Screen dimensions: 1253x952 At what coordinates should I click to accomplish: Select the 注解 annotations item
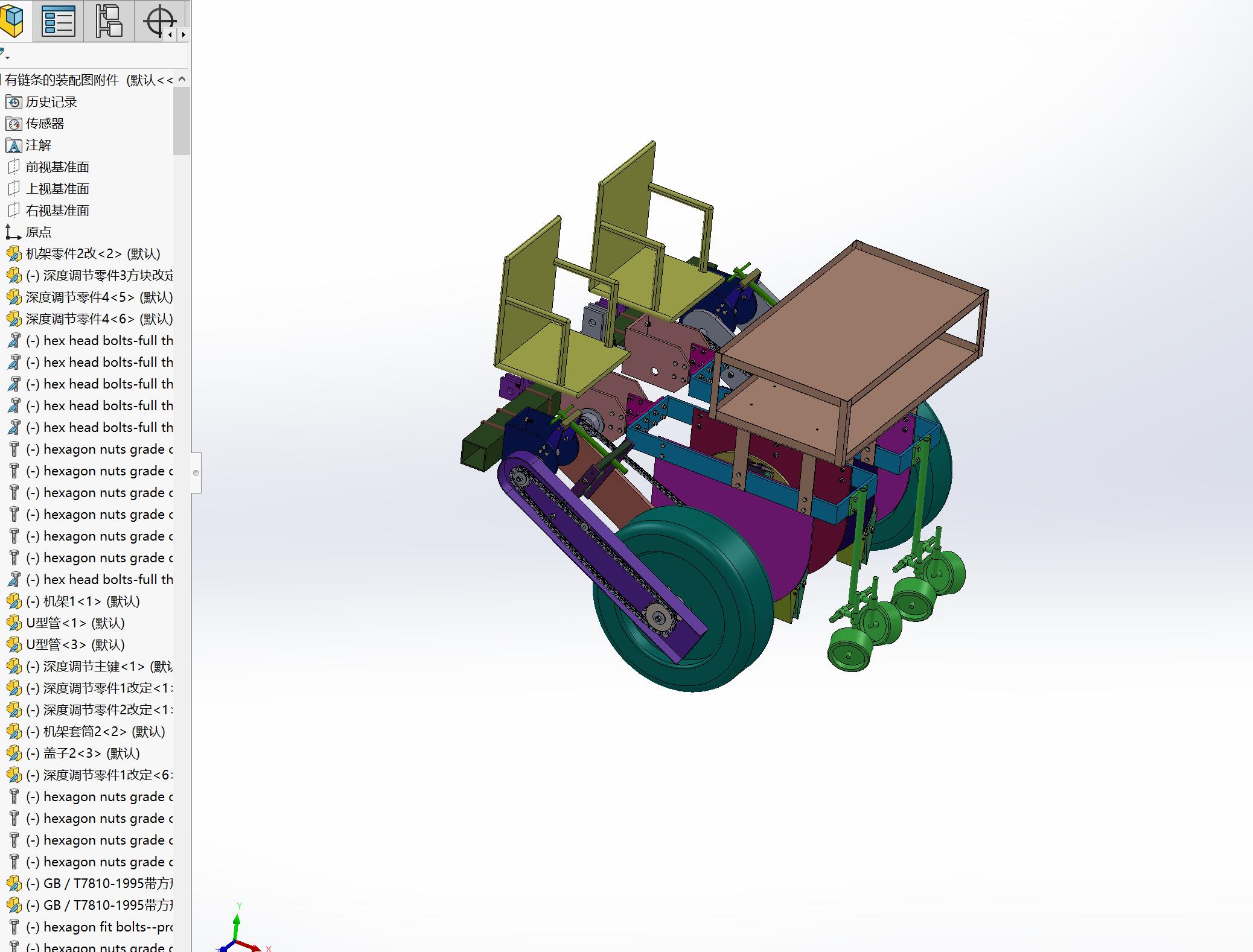(x=38, y=145)
